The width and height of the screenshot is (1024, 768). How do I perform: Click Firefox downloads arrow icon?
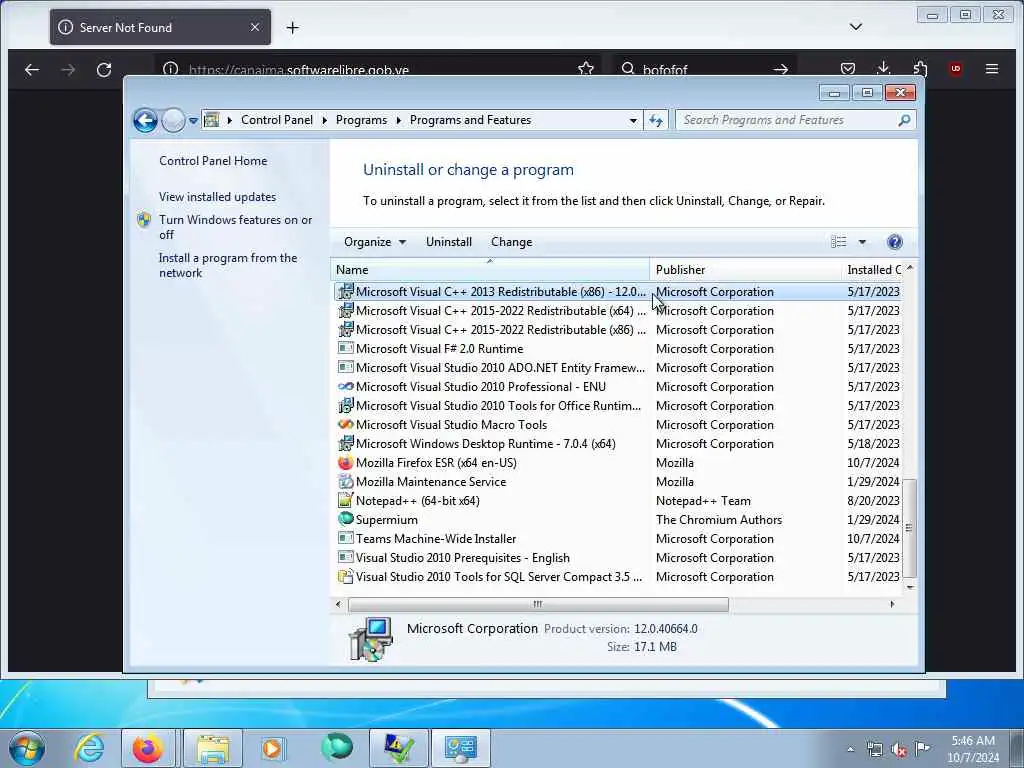pyautogui.click(x=884, y=69)
